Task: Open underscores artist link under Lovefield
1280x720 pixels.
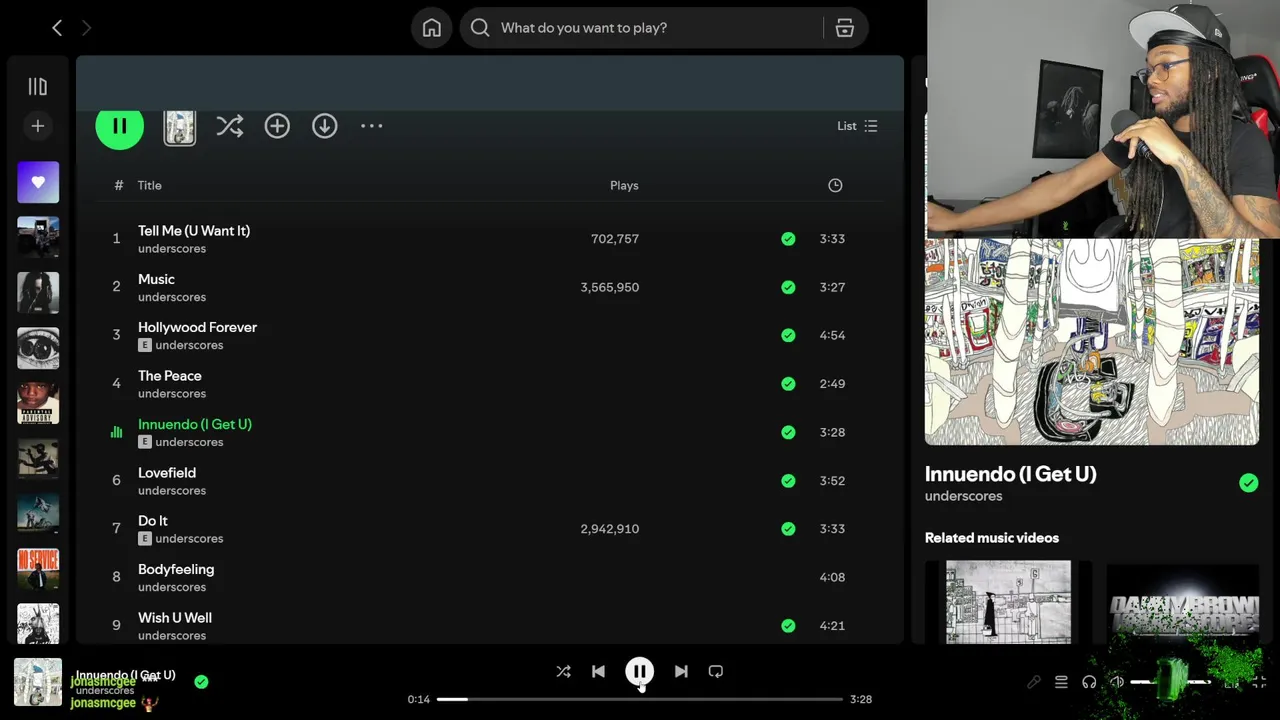Action: pyautogui.click(x=172, y=490)
